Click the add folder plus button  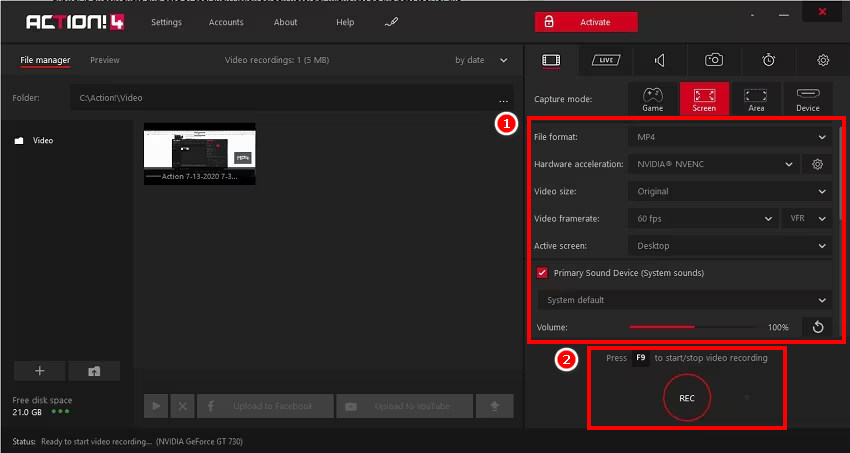pyautogui.click(x=40, y=371)
